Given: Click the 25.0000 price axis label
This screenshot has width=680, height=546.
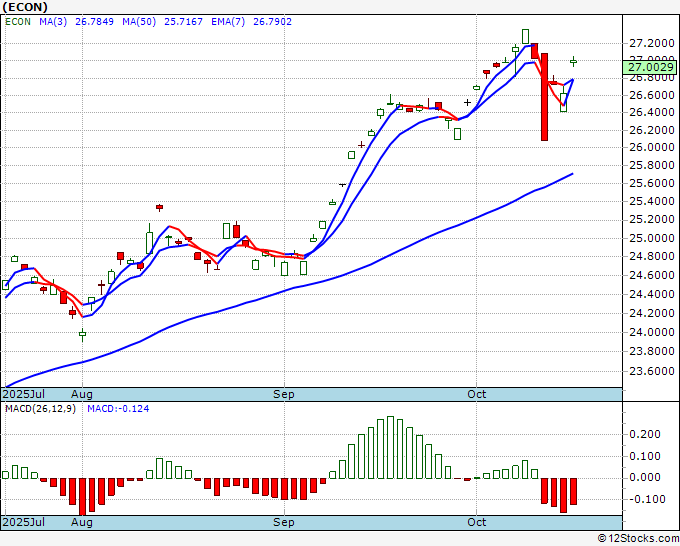Looking at the screenshot, I should 652,238.
